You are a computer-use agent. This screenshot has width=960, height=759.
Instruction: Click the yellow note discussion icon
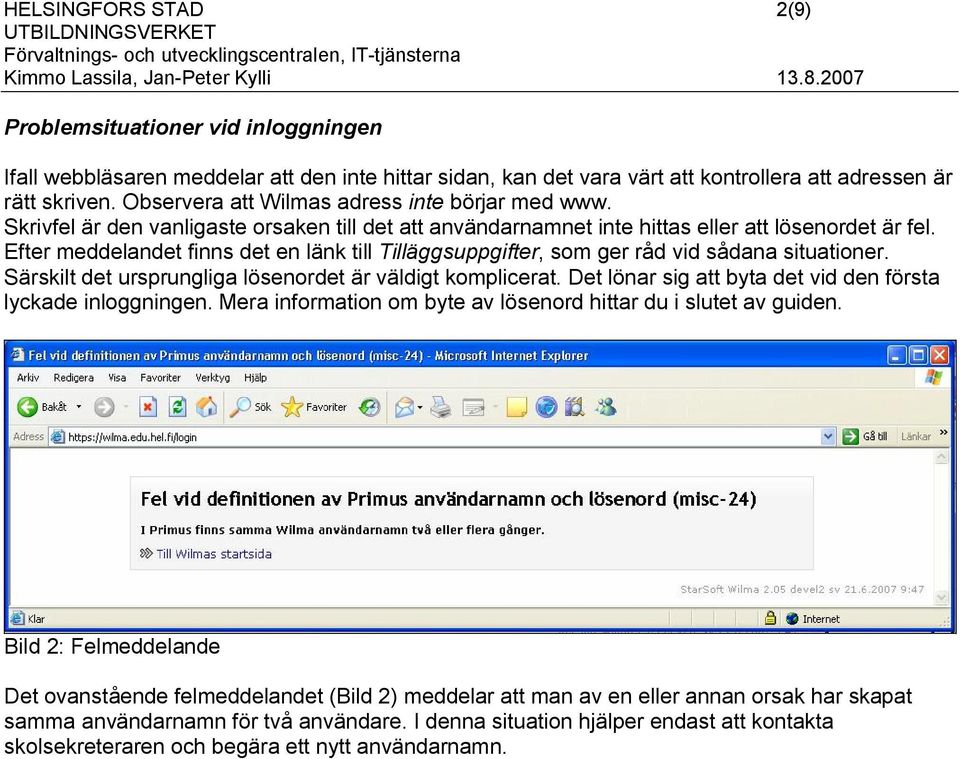pyautogui.click(x=516, y=407)
